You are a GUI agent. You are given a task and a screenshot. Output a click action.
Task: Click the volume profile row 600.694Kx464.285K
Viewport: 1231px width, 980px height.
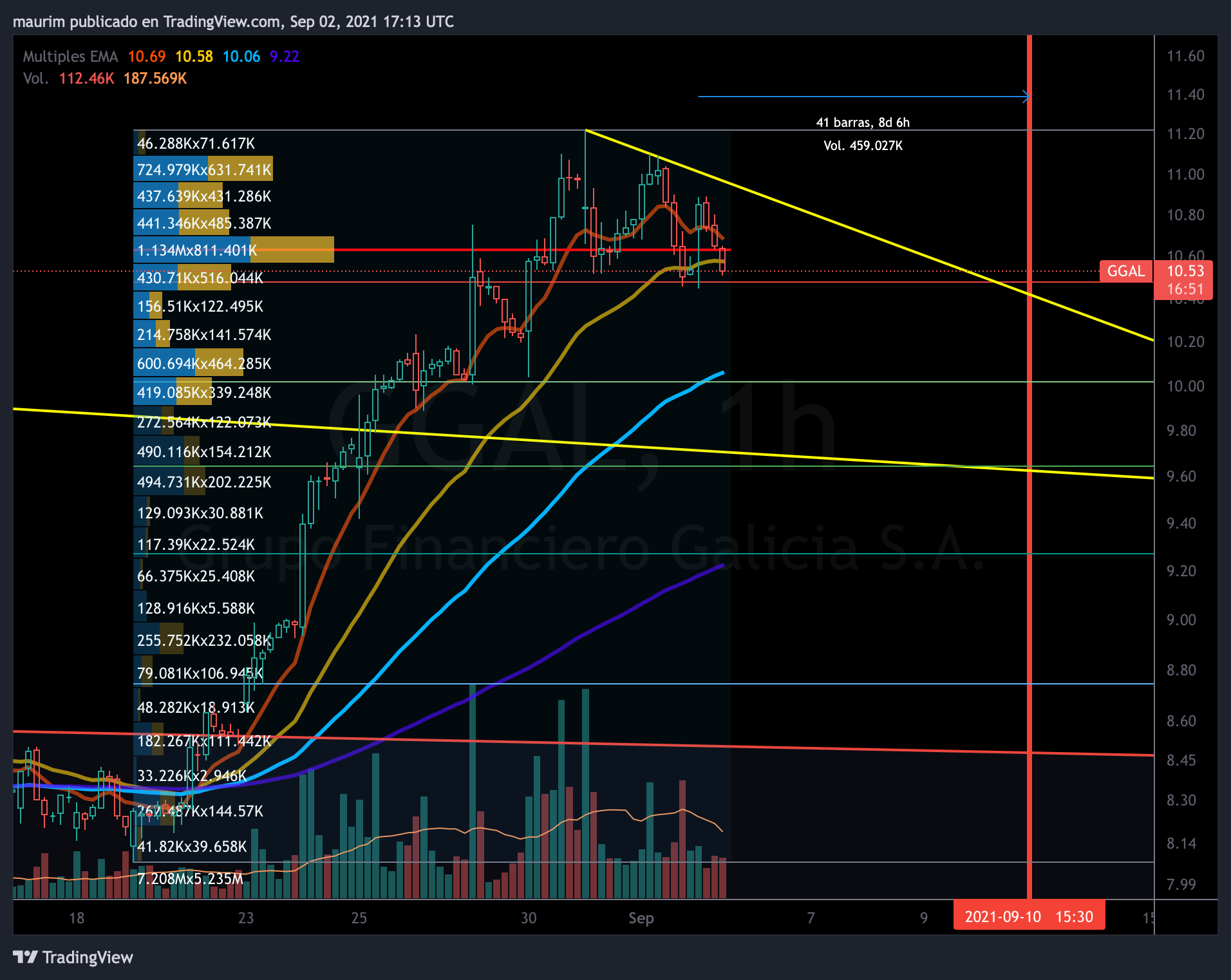(x=203, y=364)
